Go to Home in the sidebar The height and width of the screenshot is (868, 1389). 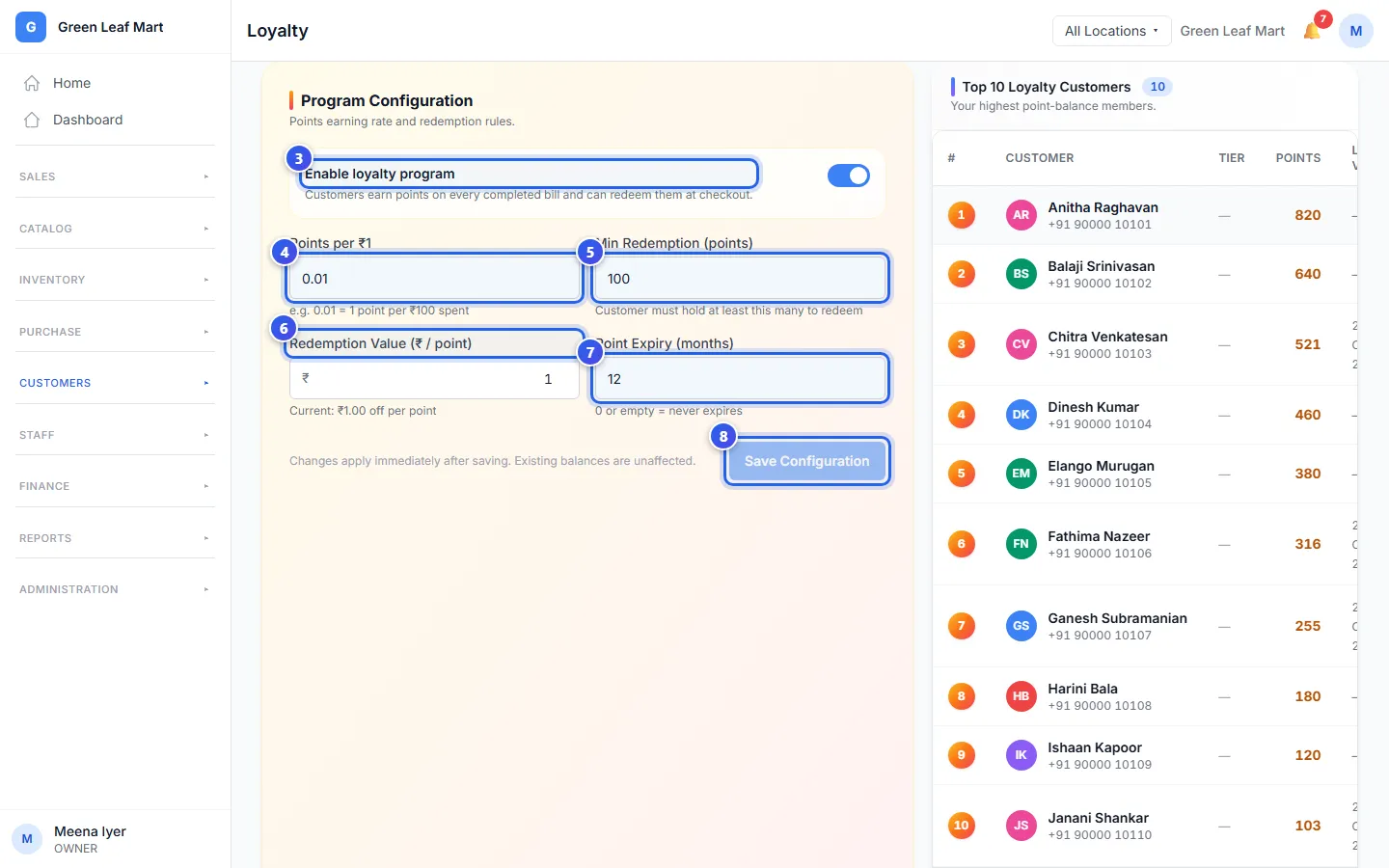(x=115, y=83)
